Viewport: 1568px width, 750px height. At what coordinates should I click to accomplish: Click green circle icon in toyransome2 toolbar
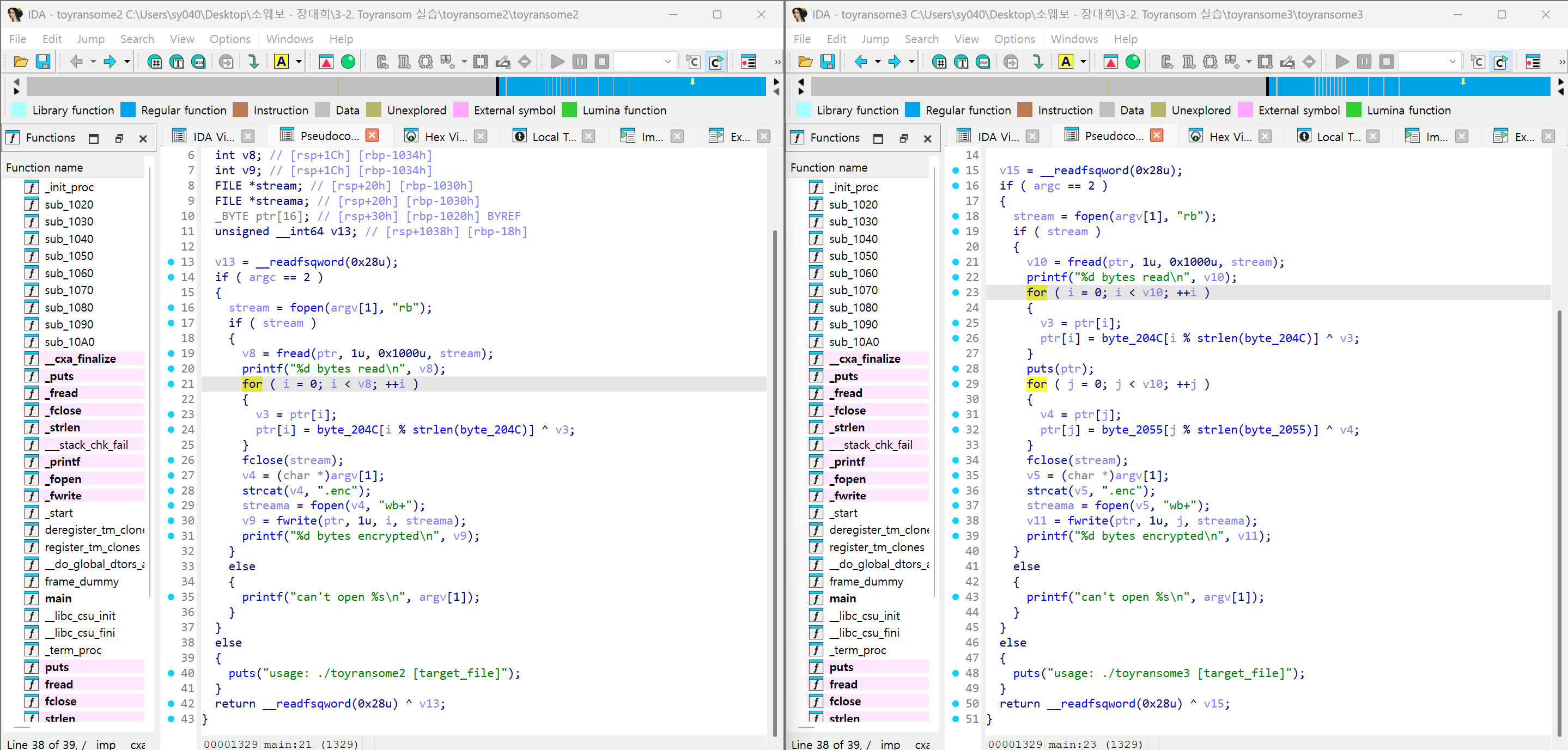(348, 62)
